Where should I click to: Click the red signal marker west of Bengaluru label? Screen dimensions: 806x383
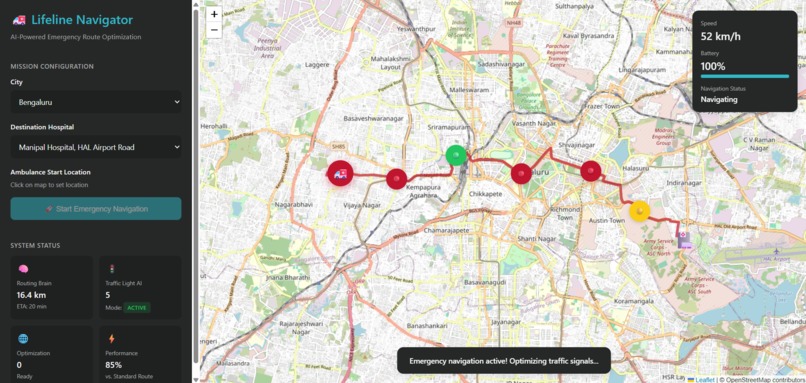click(521, 174)
